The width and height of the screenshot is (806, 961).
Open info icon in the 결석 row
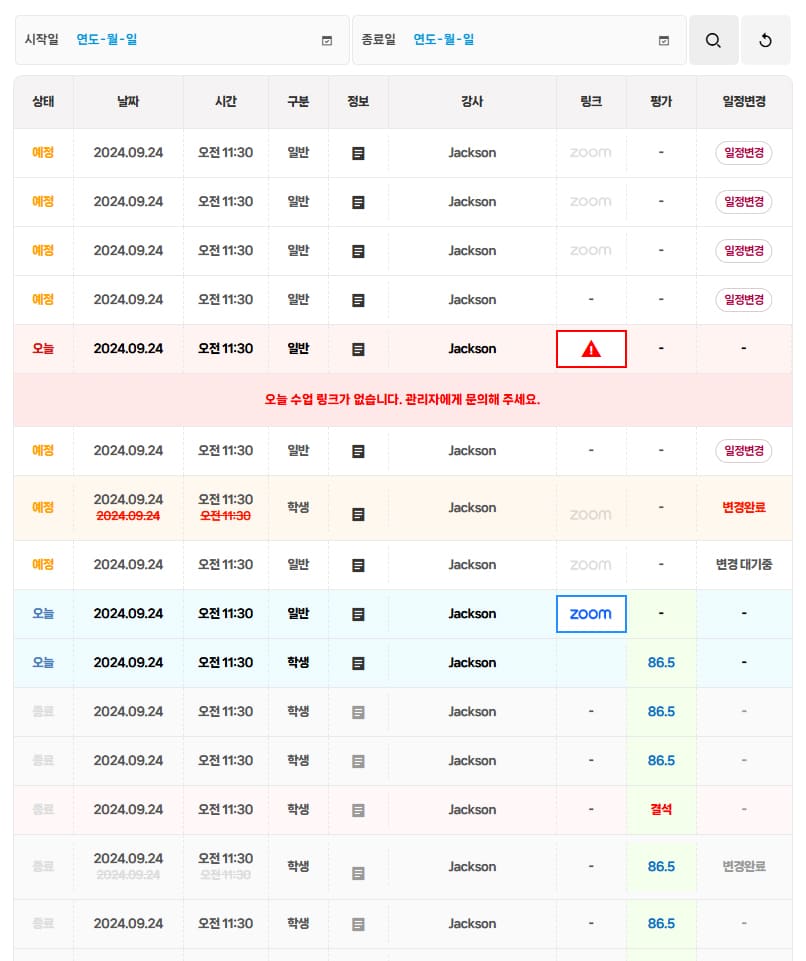(358, 810)
